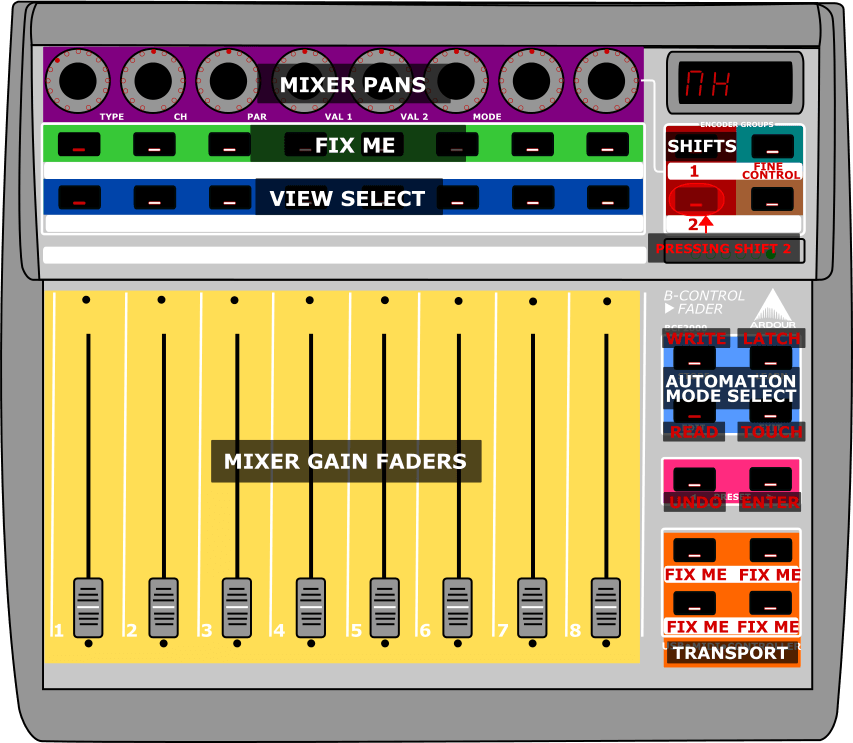
Task: Click the VIEW SELECT label
Action: pyautogui.click(x=348, y=199)
